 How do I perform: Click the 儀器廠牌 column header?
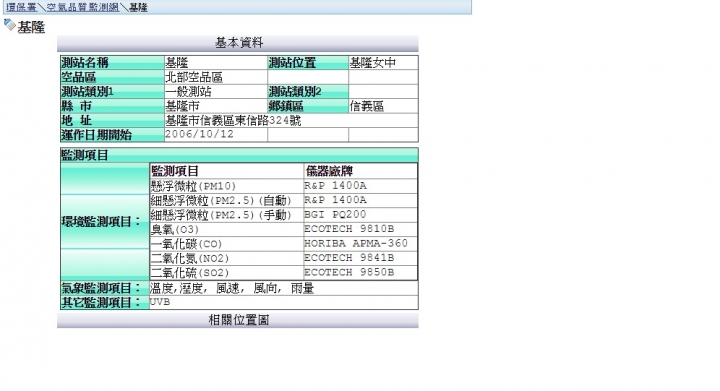(x=360, y=171)
